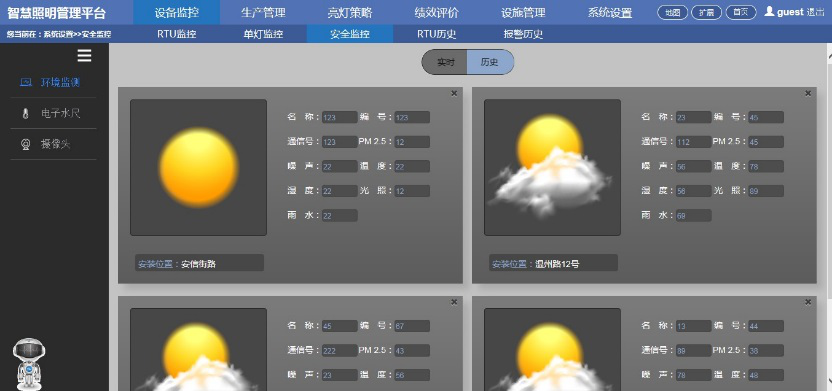Open the 亮灯策略 top menu
The height and width of the screenshot is (391, 832).
click(350, 12)
